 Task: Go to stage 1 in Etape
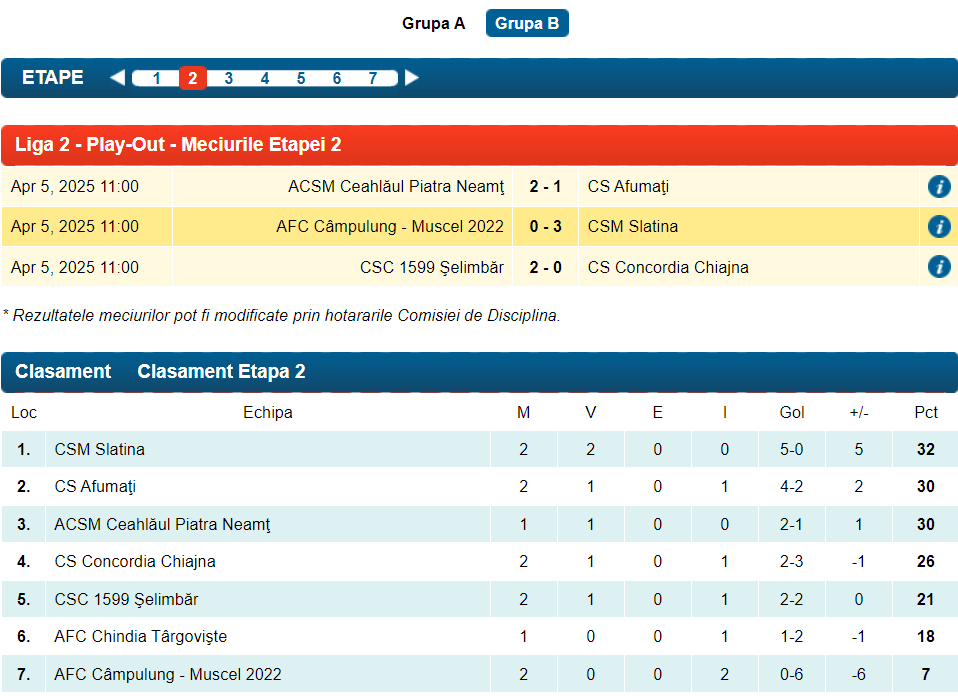click(157, 78)
